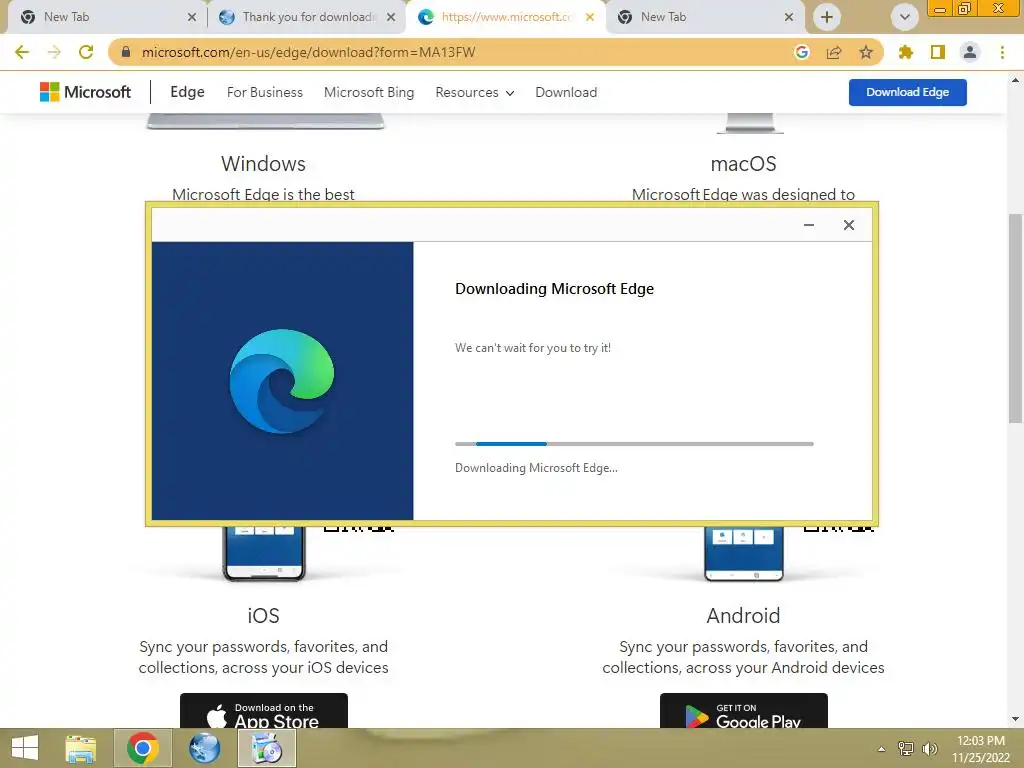Open the tab search dropdown arrow

(x=904, y=17)
